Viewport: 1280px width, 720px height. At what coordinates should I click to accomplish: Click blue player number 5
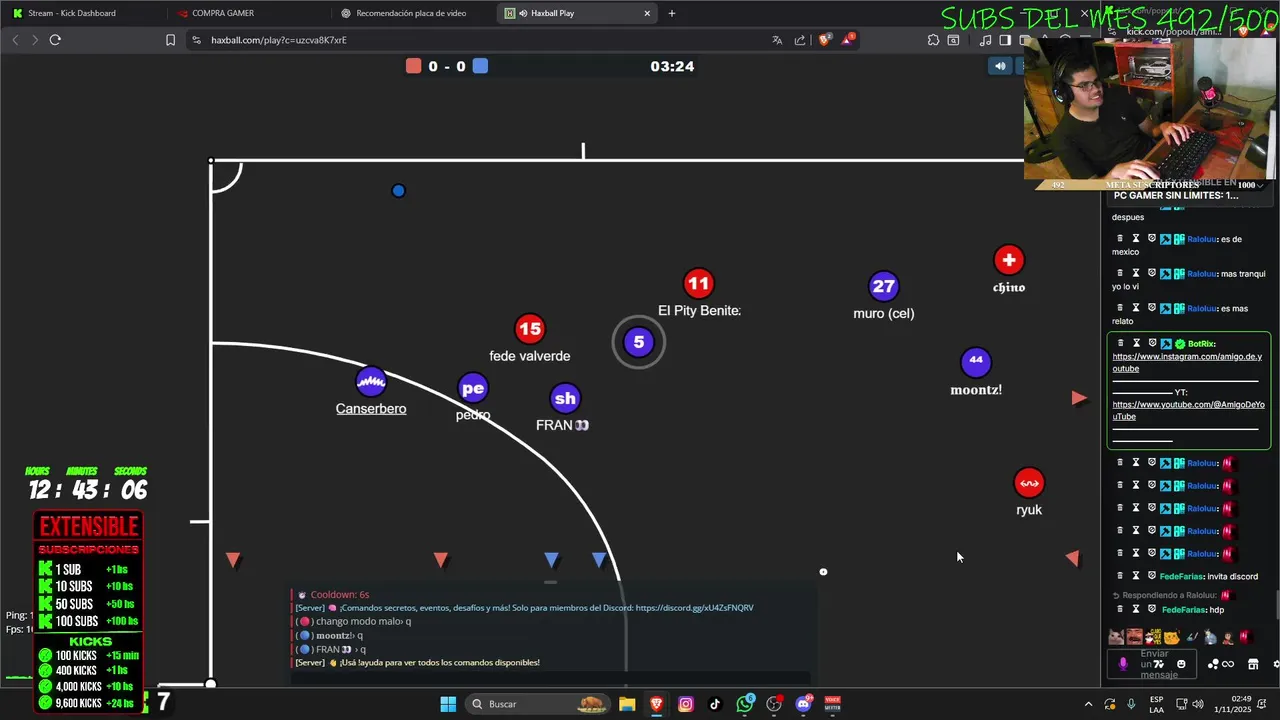coord(639,342)
